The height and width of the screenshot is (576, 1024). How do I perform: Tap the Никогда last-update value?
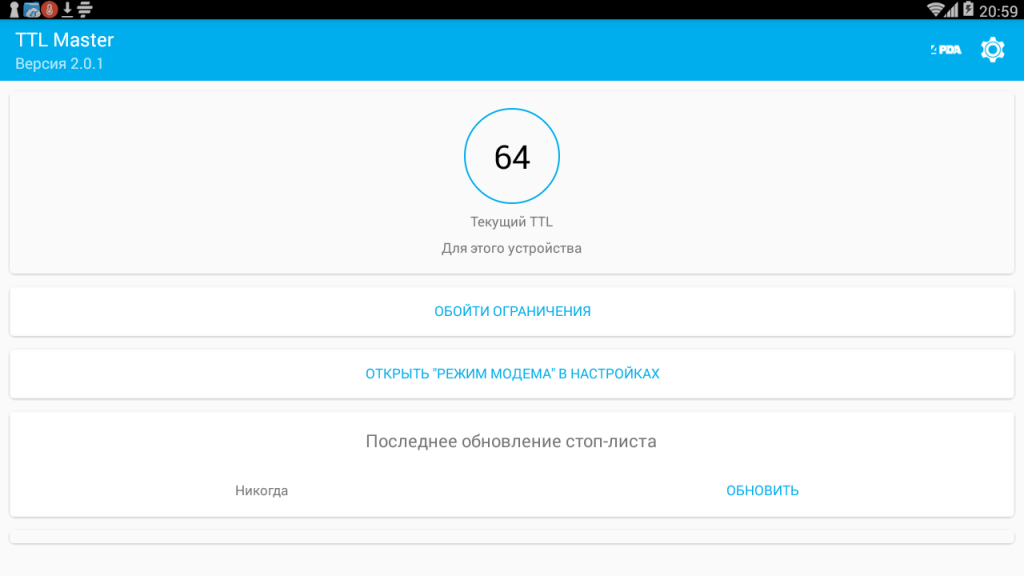(x=261, y=490)
